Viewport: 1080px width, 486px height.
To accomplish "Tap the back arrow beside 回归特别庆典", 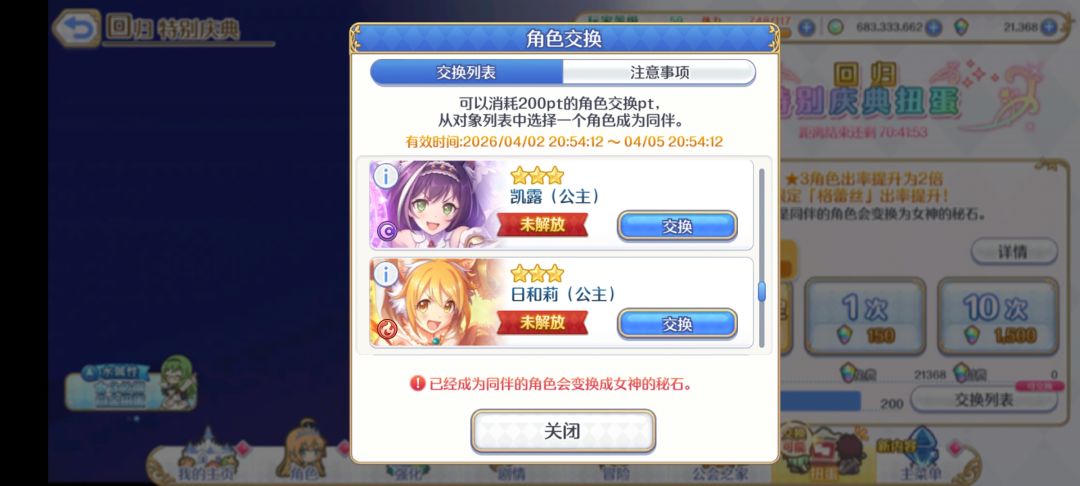I will pyautogui.click(x=77, y=28).
